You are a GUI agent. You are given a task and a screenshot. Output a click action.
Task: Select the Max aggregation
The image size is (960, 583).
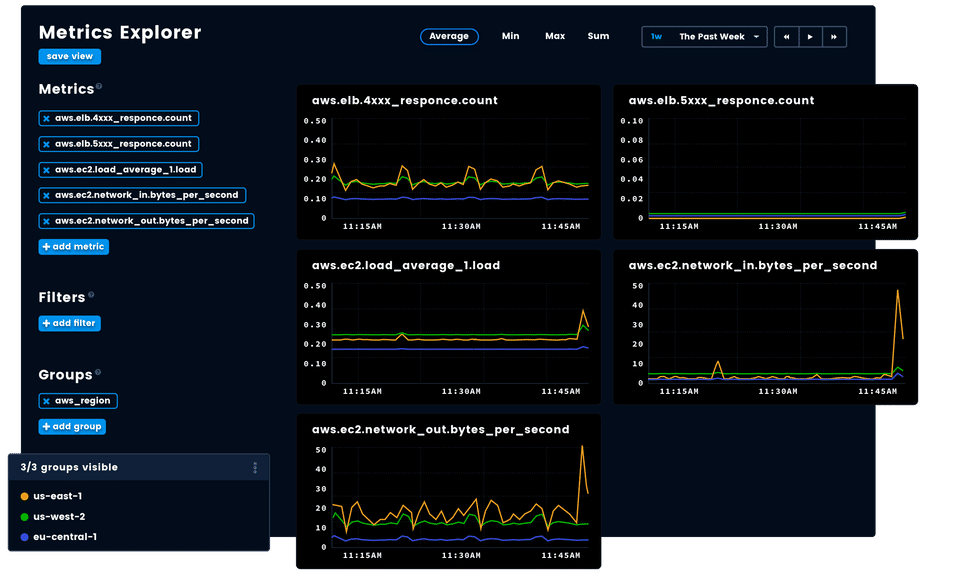point(555,36)
